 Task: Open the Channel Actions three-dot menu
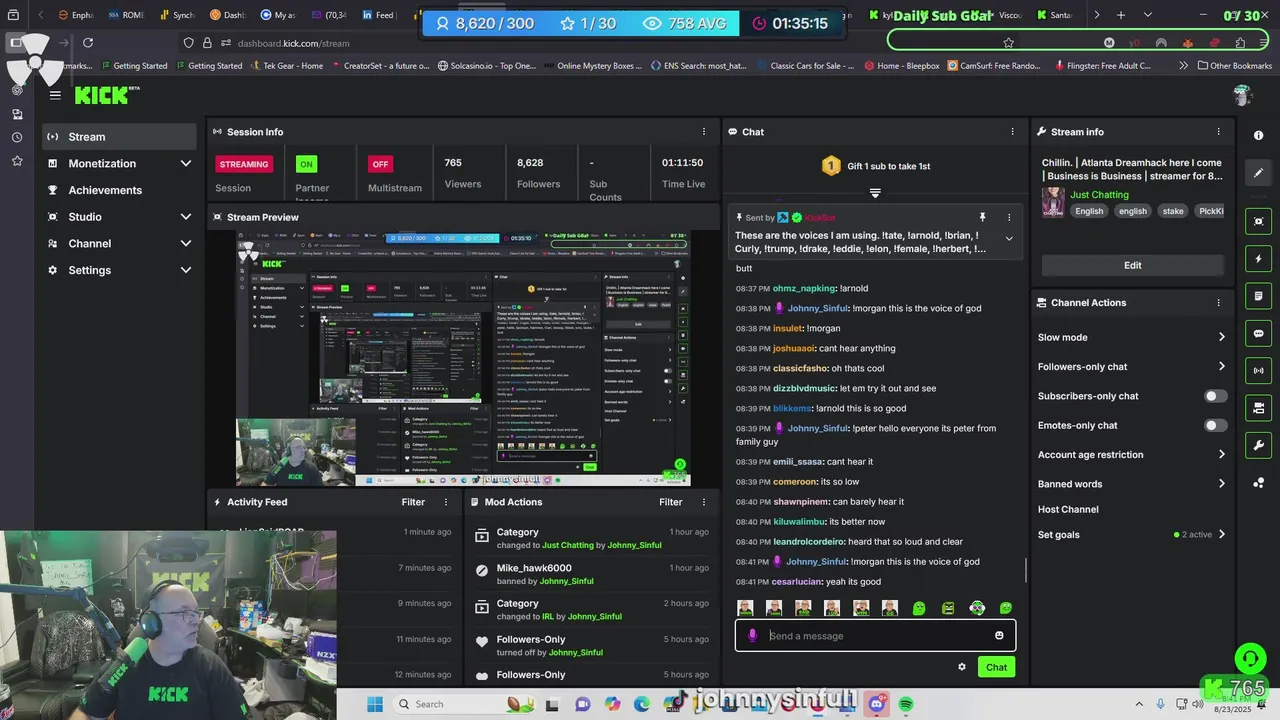click(x=1218, y=303)
